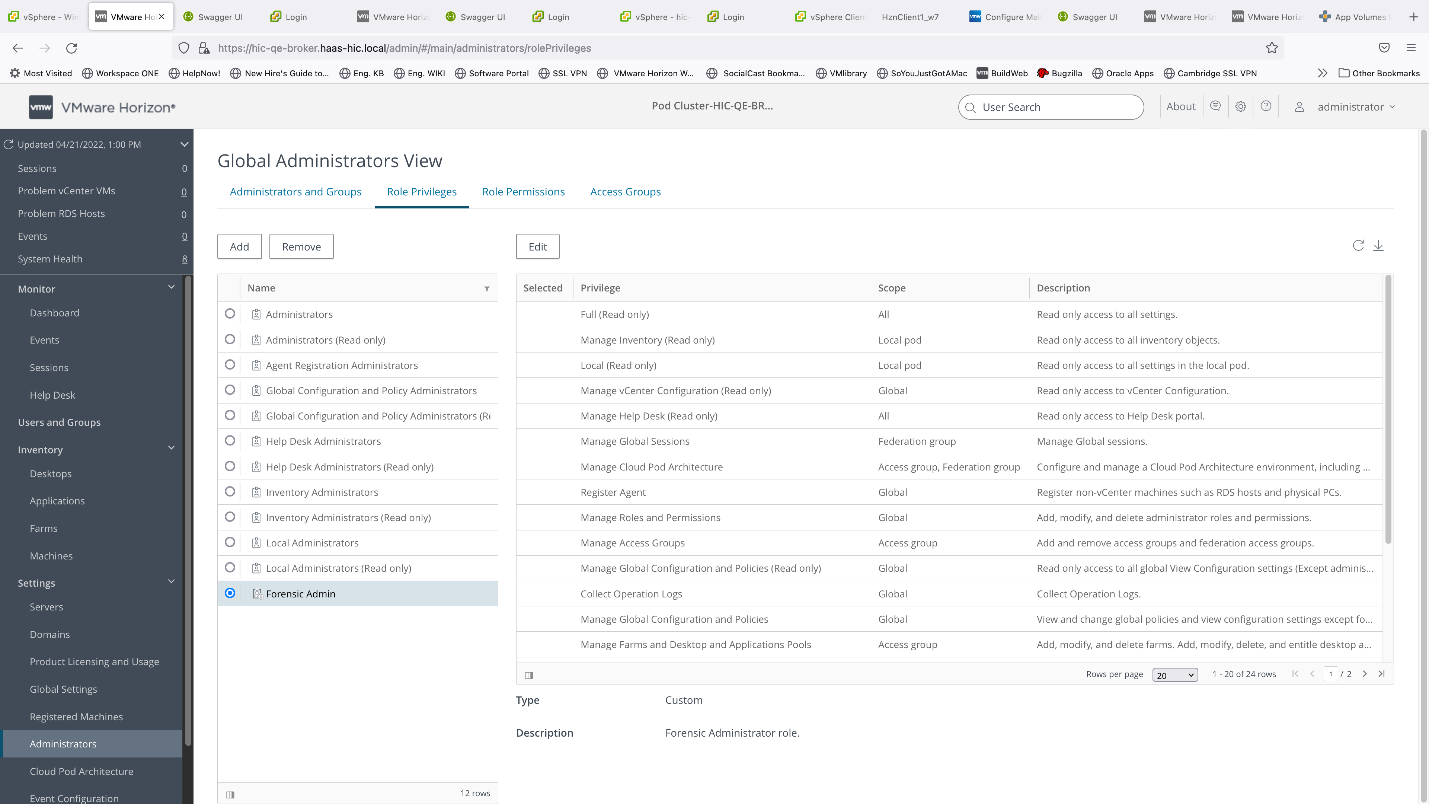
Task: Open the Horizon settings gear icon
Action: click(x=1240, y=106)
